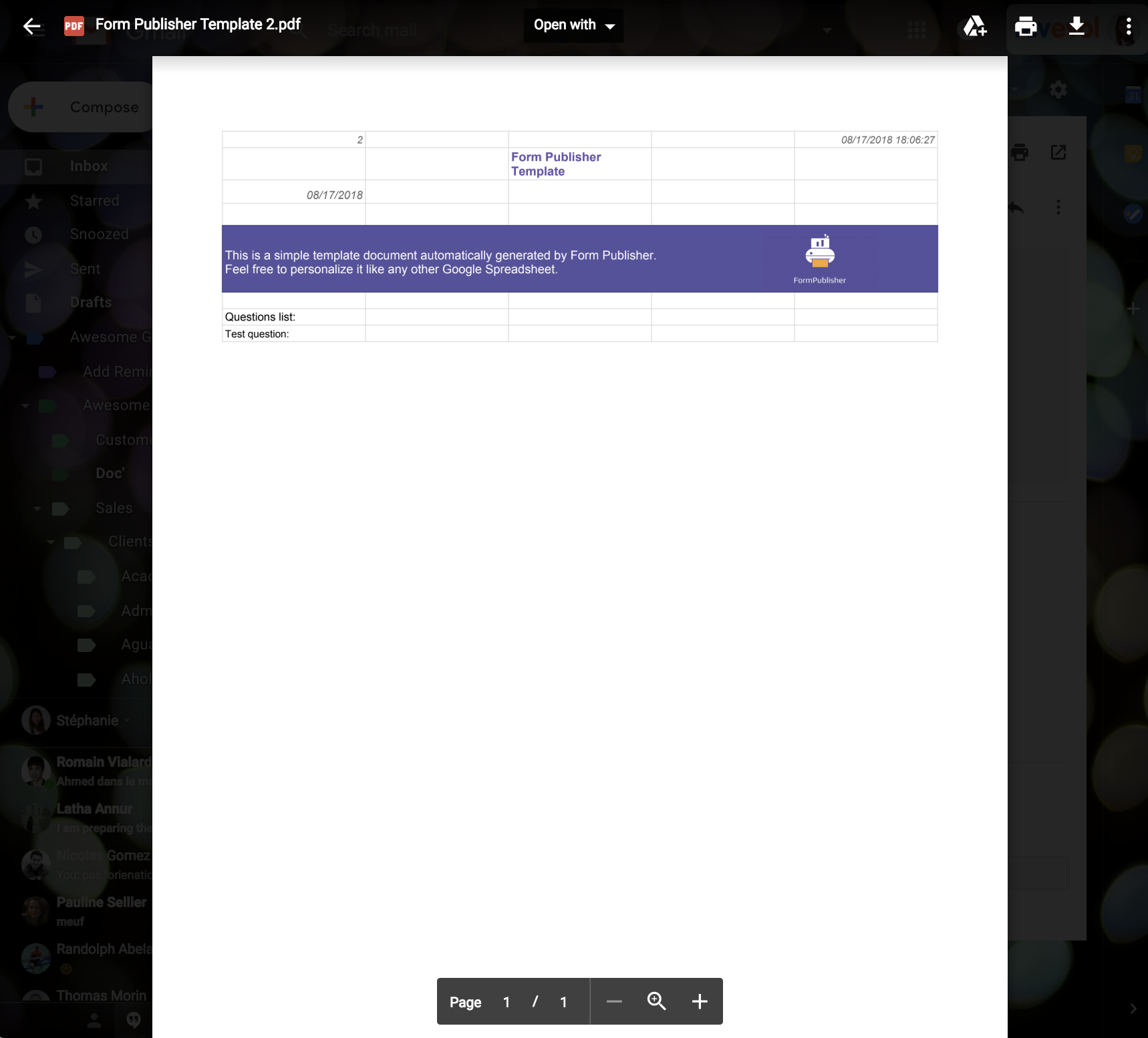
Task: Click the 'Test question:' cell
Action: click(293, 334)
